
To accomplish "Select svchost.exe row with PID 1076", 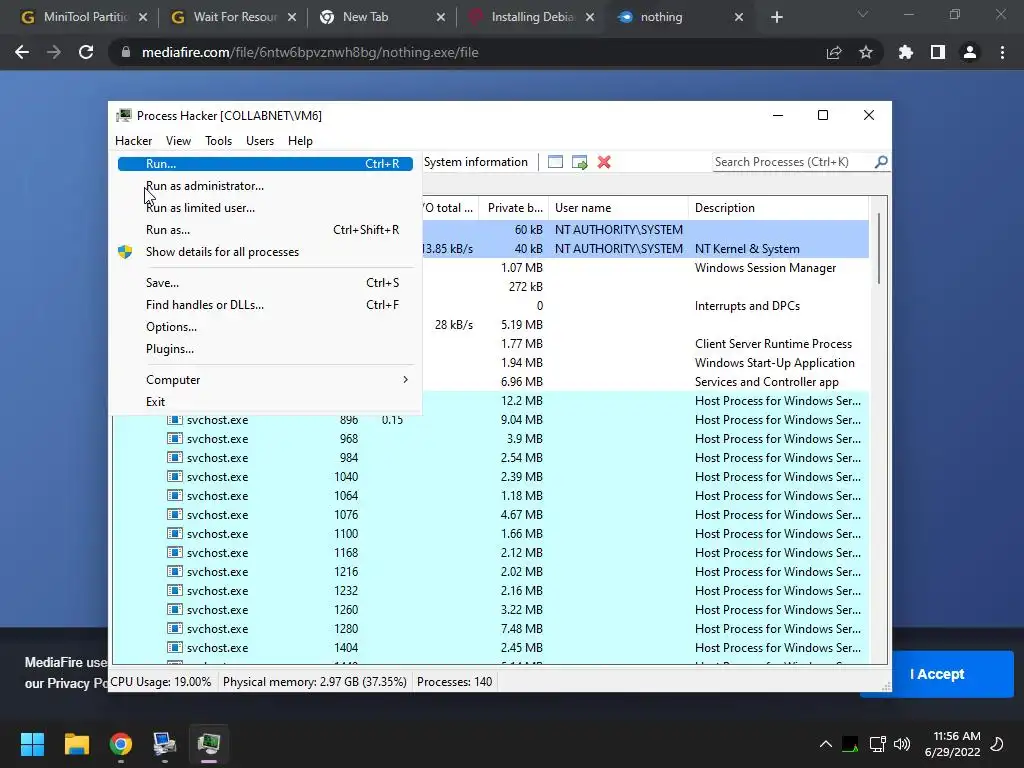I will pyautogui.click(x=490, y=515).
